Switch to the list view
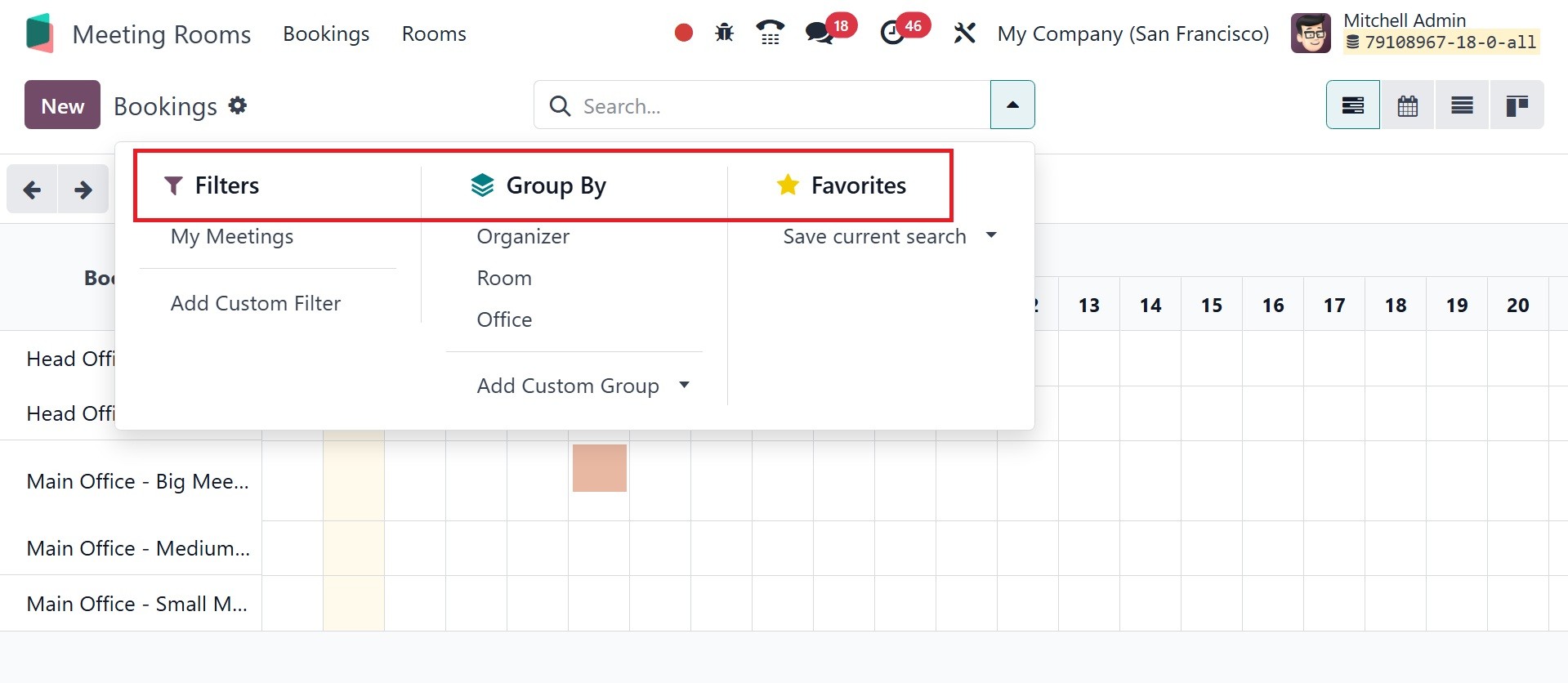1568x683 pixels. tap(1462, 105)
